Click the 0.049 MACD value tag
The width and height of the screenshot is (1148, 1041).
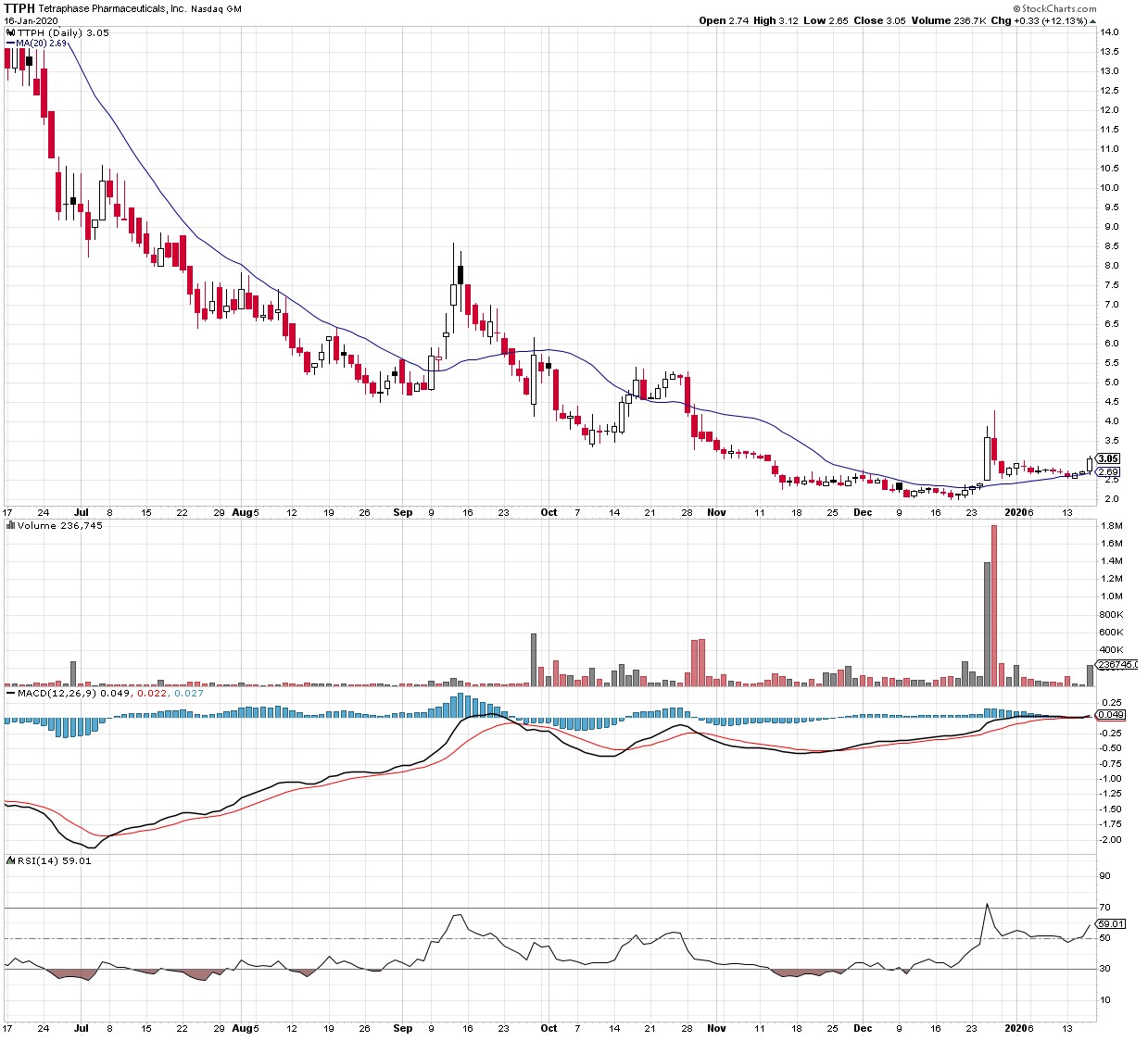click(1110, 715)
